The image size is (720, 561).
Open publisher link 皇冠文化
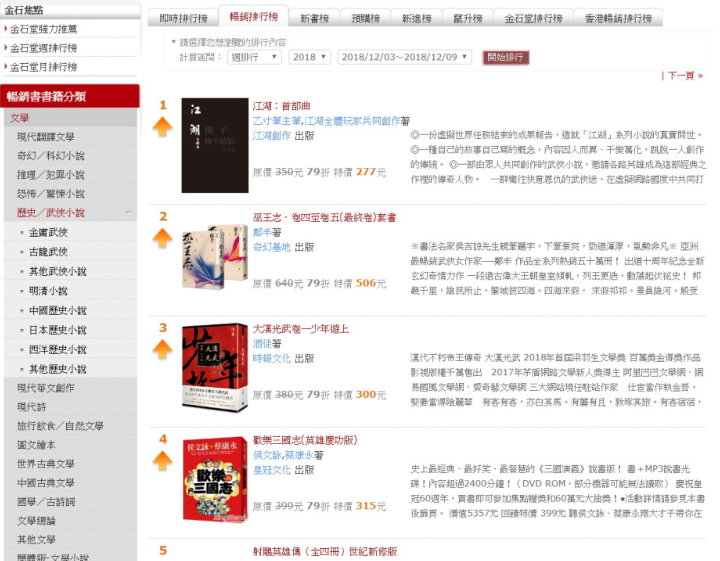tap(272, 470)
